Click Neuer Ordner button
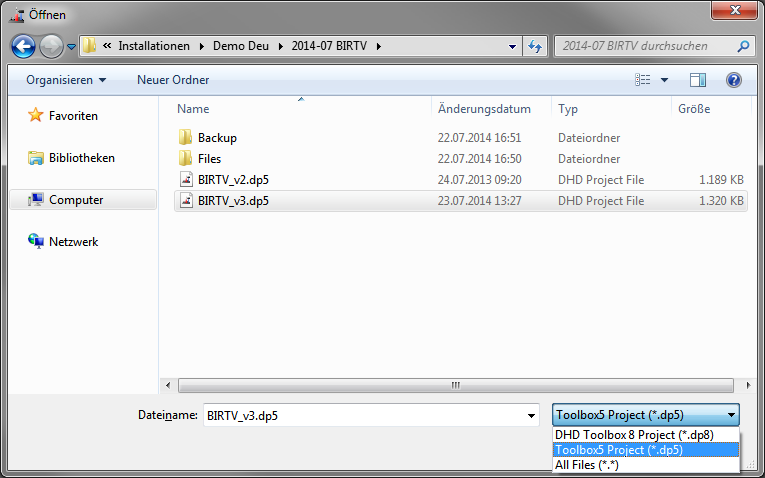The width and height of the screenshot is (765, 478). 173,80
